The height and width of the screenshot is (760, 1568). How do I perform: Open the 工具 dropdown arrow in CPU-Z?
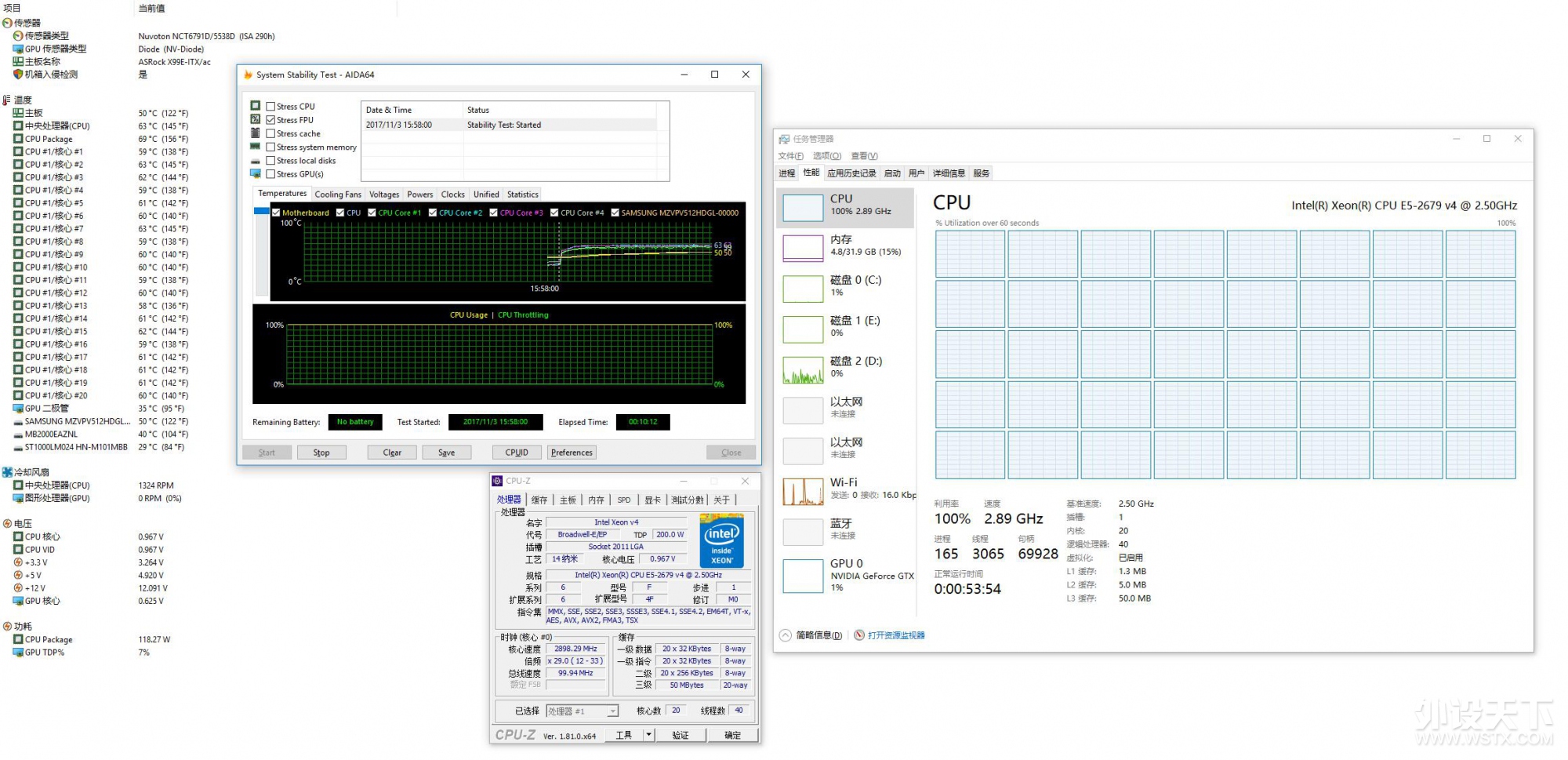tap(648, 735)
